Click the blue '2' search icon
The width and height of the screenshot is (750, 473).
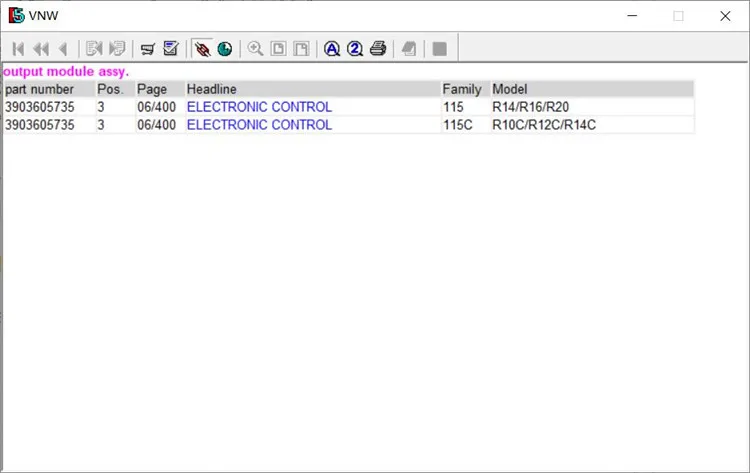[355, 49]
